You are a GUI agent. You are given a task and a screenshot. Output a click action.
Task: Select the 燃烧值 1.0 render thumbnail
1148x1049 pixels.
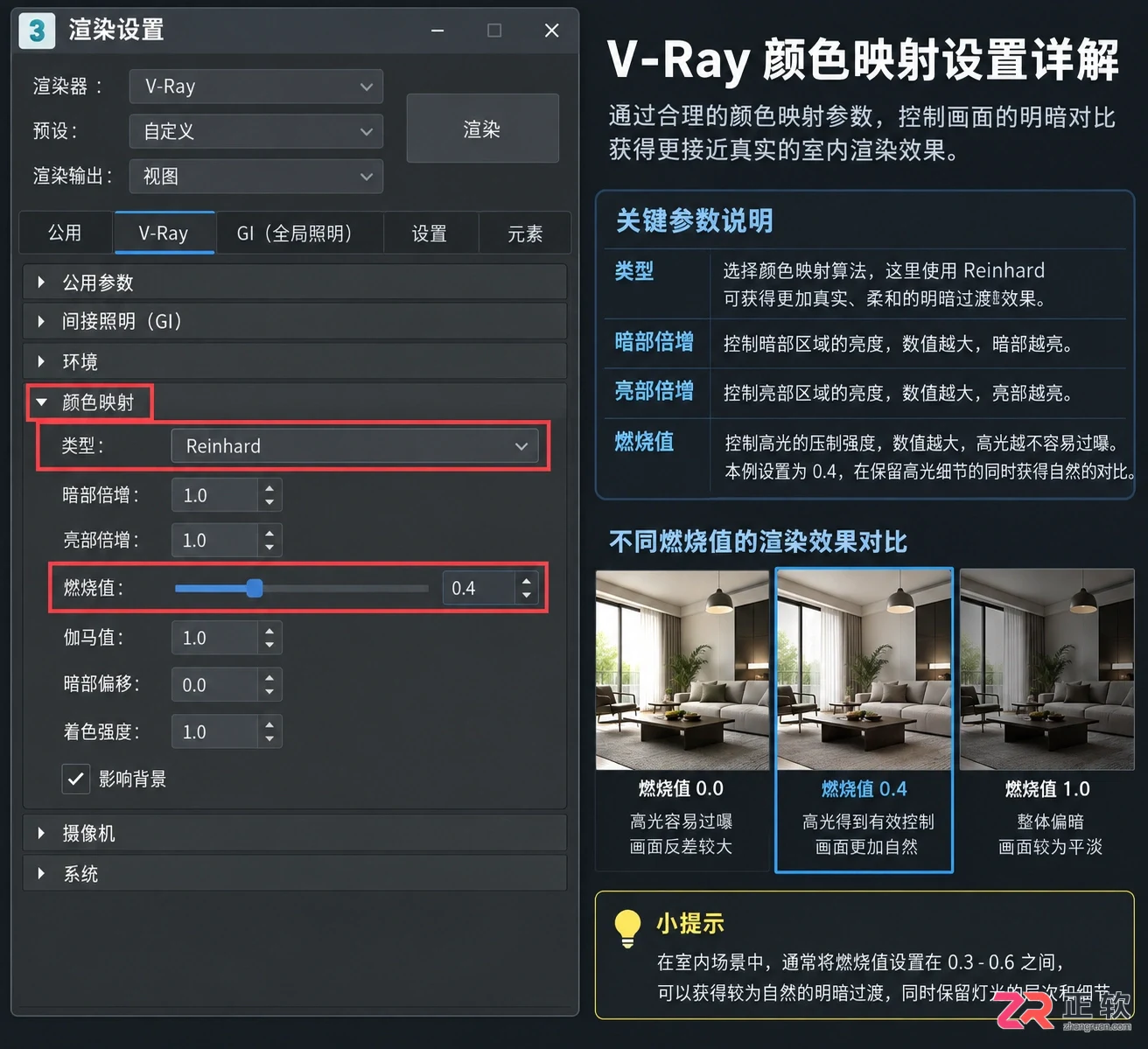[1047, 670]
